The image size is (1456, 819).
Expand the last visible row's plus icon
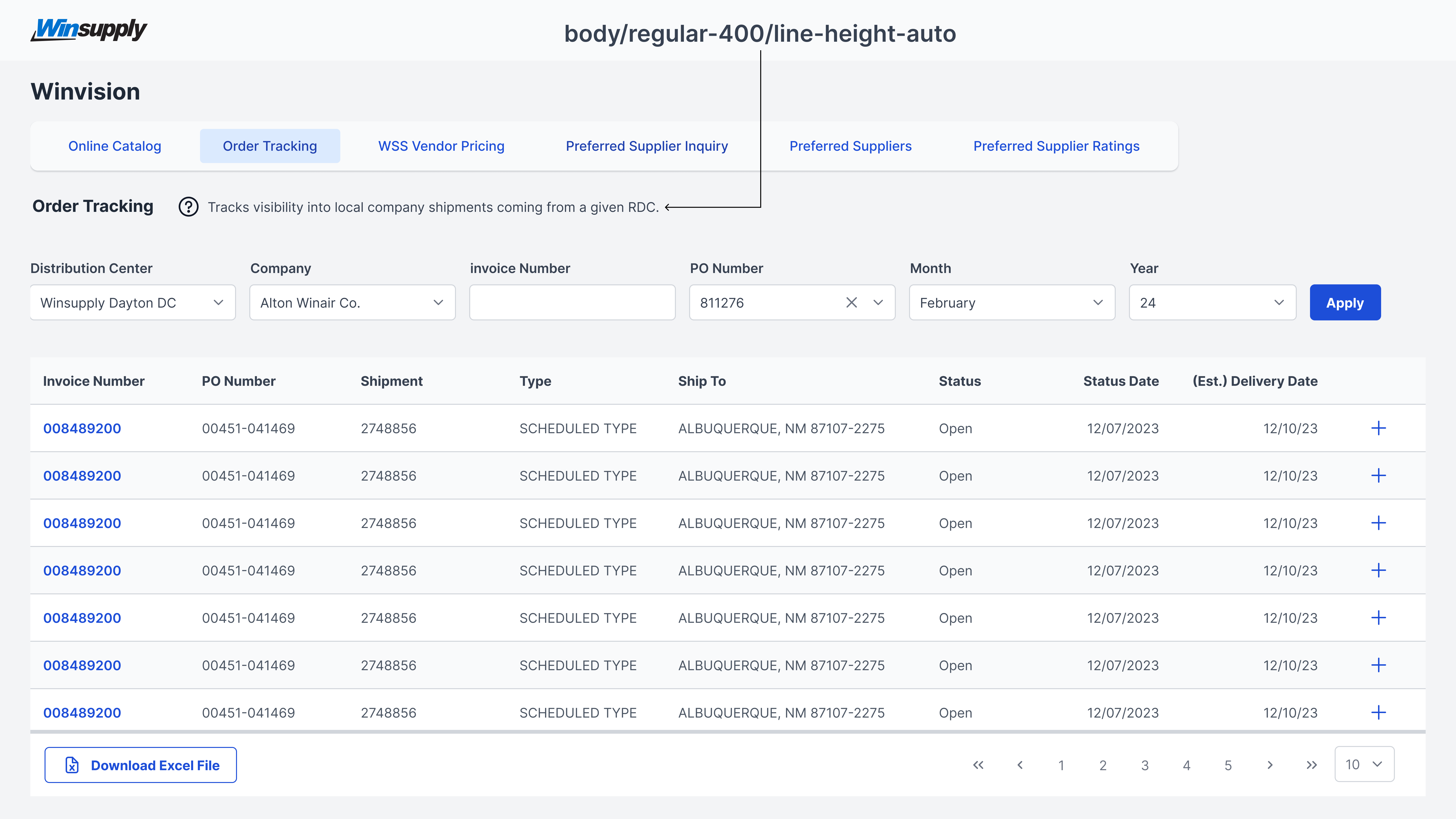tap(1378, 712)
